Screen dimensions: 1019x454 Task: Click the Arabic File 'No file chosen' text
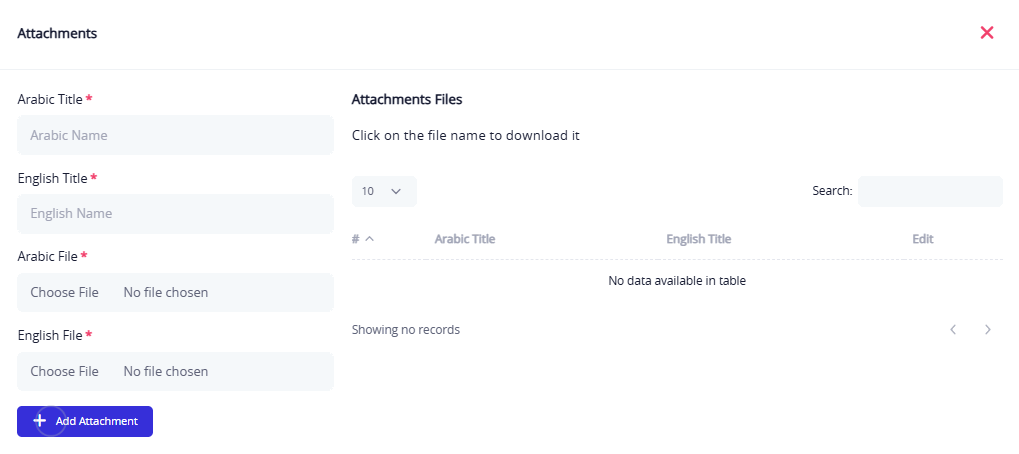[x=166, y=292]
